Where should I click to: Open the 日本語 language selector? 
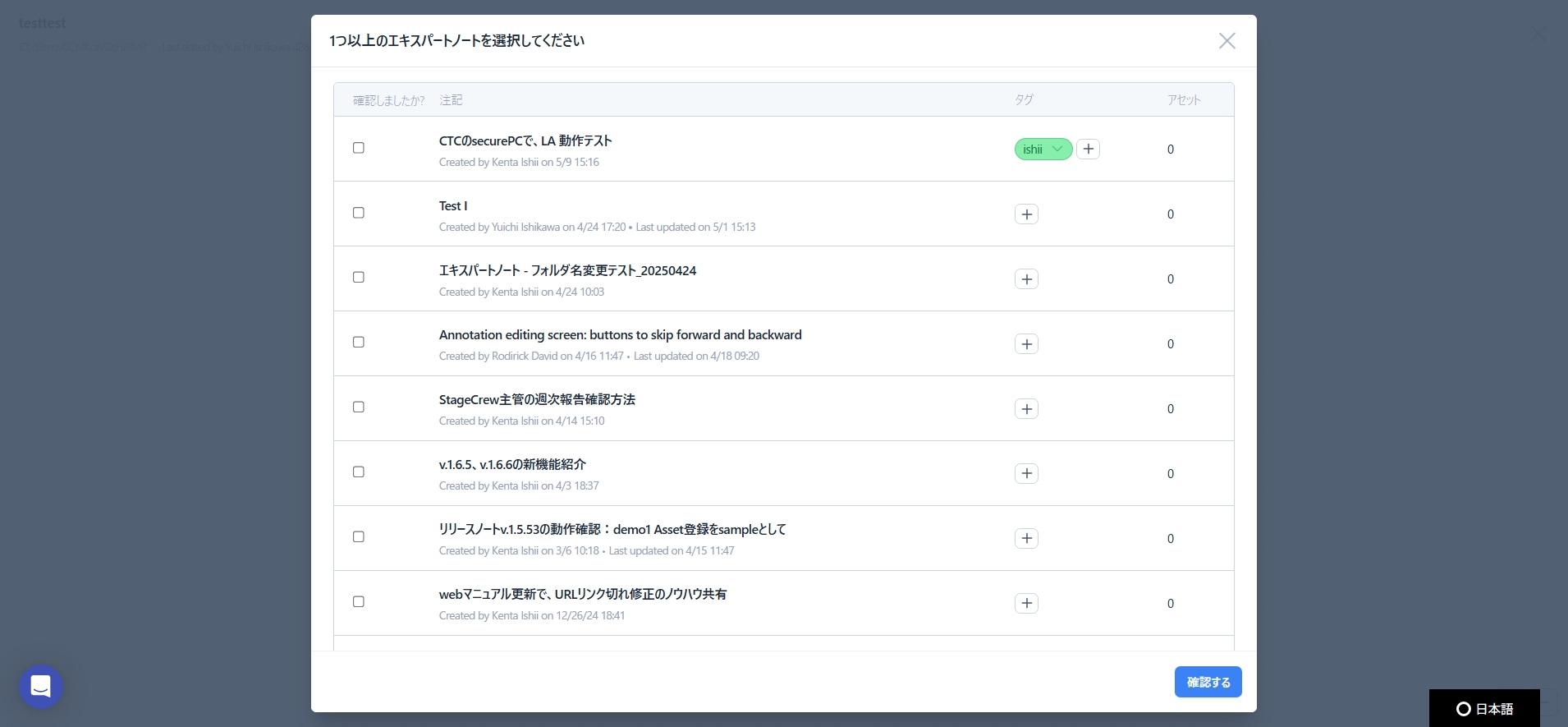click(x=1484, y=709)
